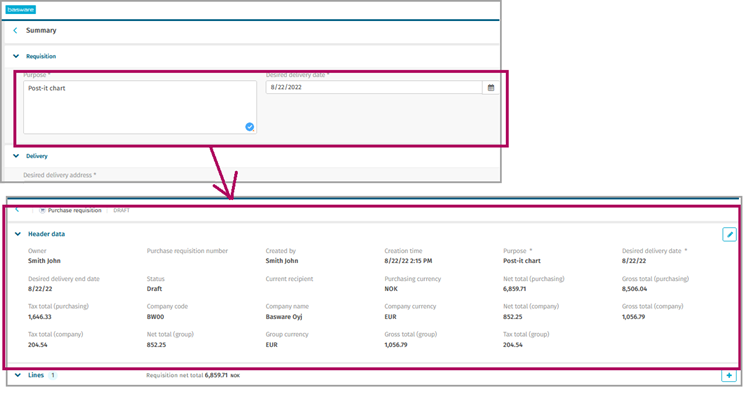Screen dimensions: 750x393
Task: Click Gross total (purchasing) value 8,506.04
Action: click(x=634, y=289)
